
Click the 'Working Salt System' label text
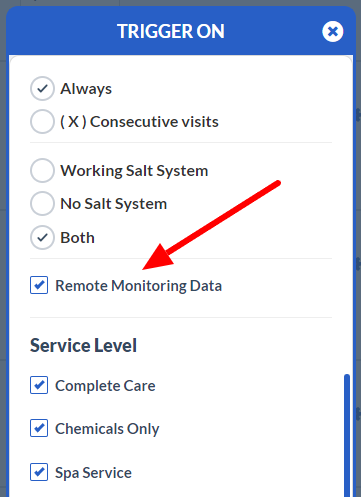[x=134, y=171]
